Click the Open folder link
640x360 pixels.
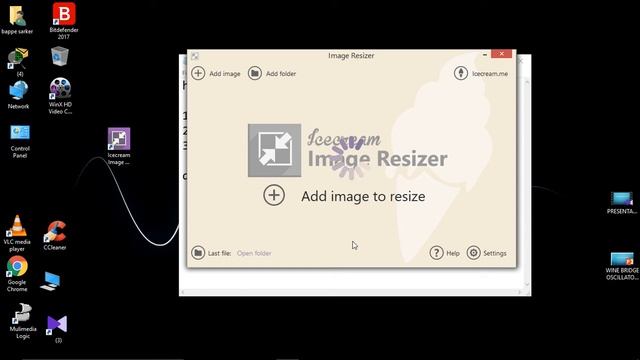click(x=254, y=253)
